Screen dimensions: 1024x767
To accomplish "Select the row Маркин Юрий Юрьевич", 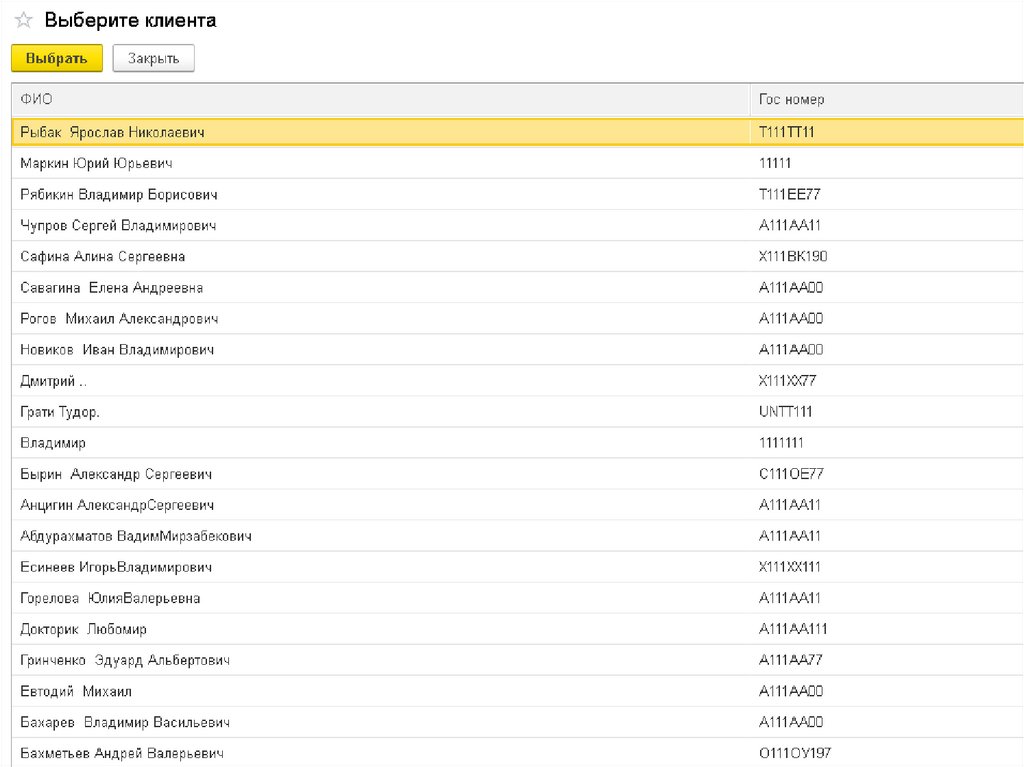I will click(97, 163).
